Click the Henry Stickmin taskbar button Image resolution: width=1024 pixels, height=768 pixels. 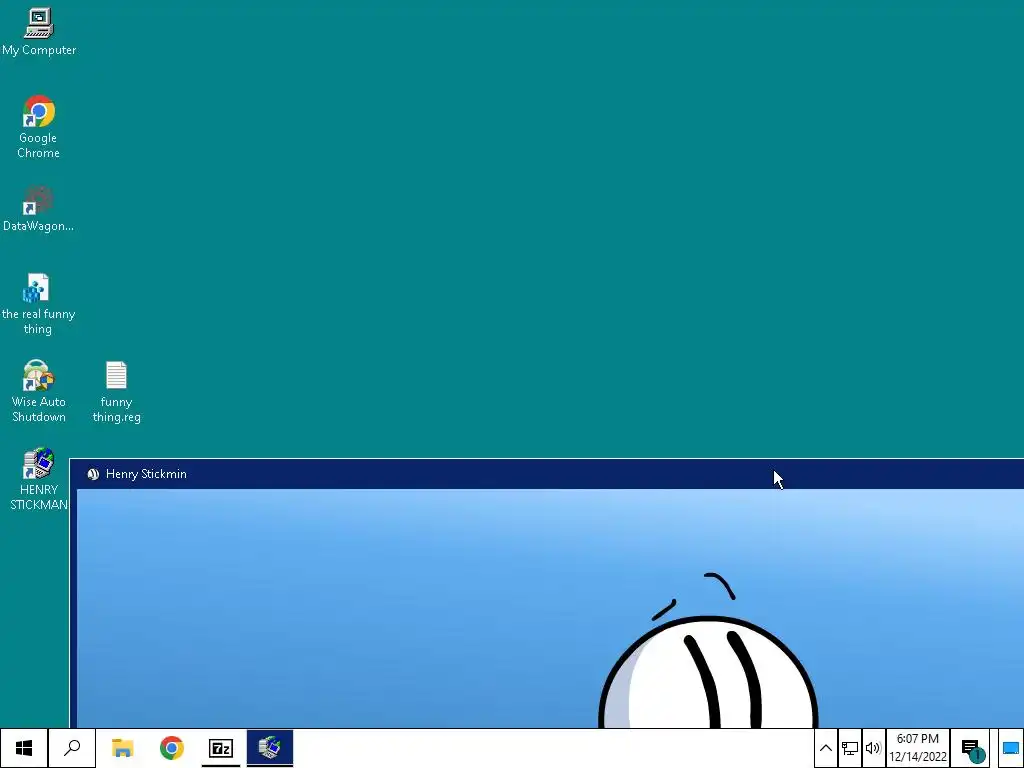[x=270, y=748]
